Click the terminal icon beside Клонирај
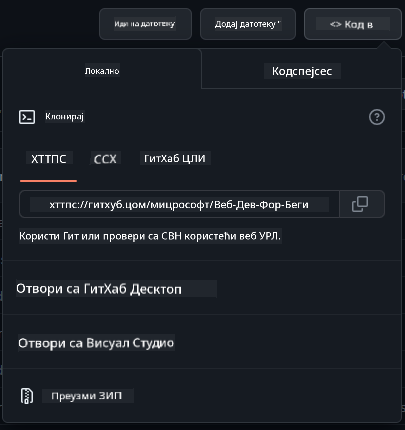 click(27, 117)
